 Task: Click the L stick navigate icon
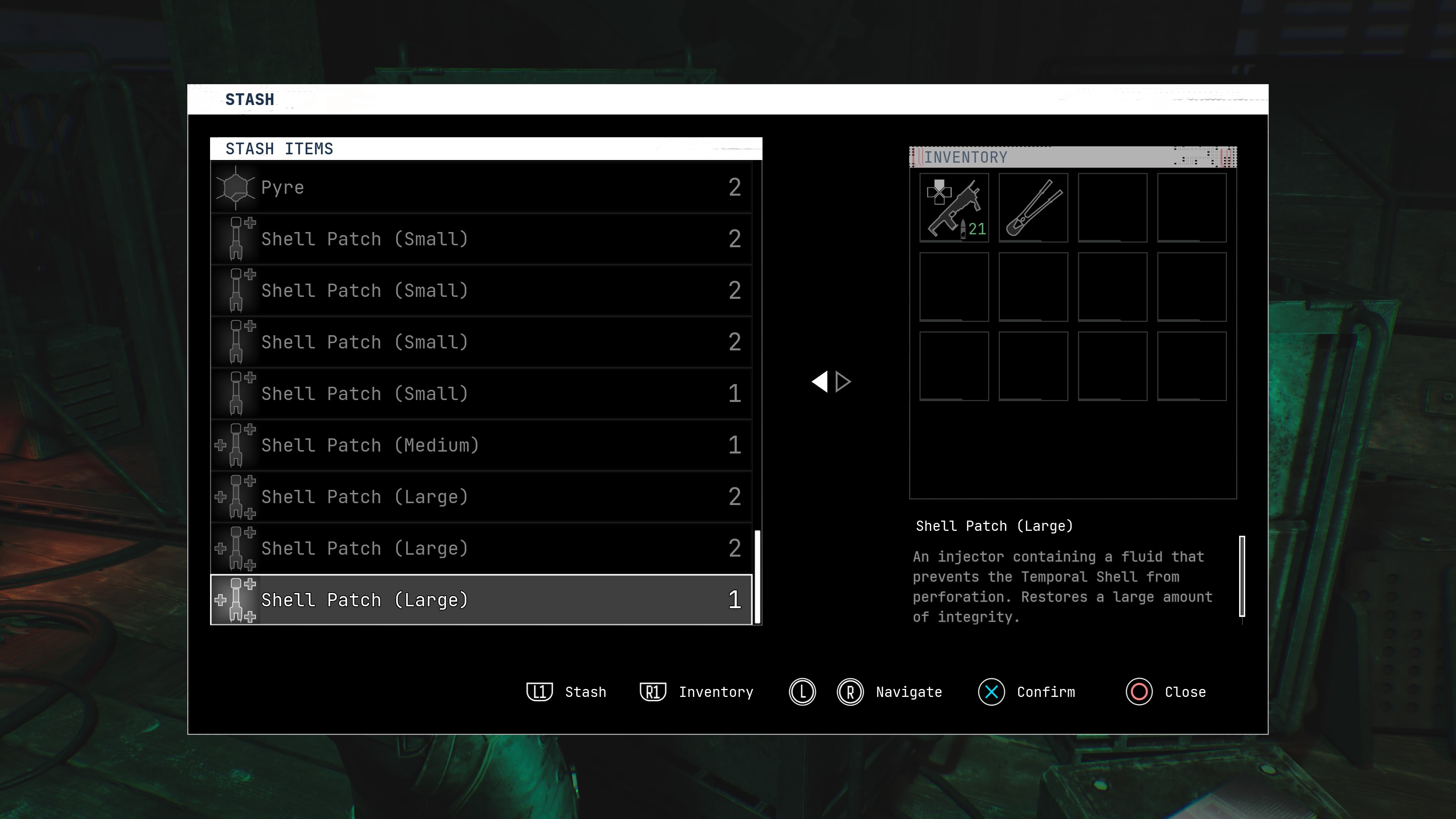tap(802, 692)
